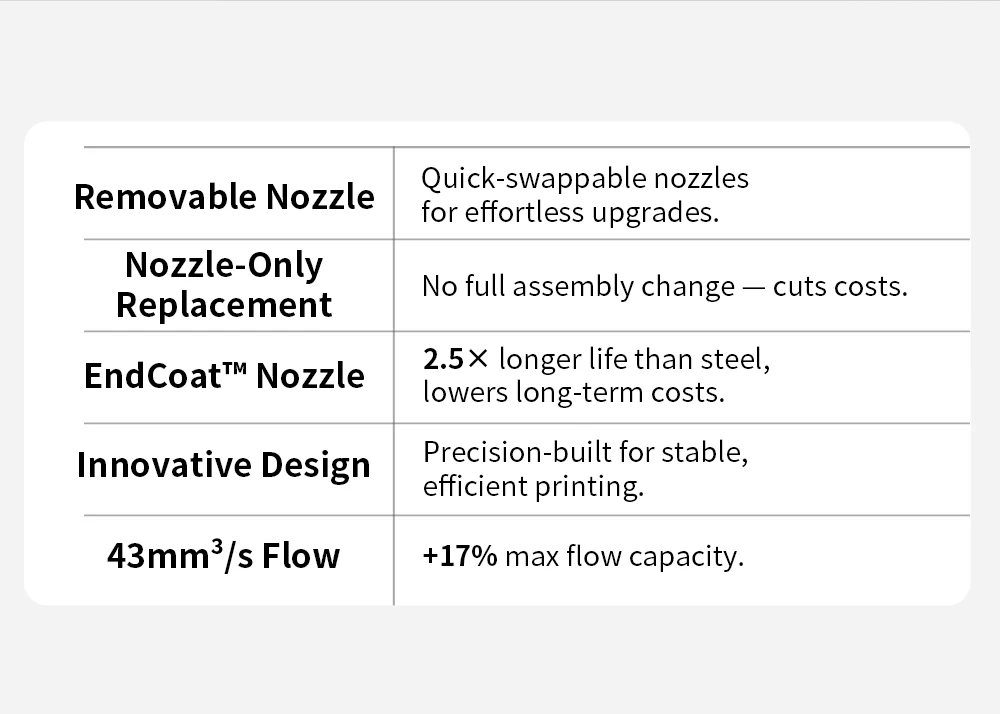
Task: Select the 'lowers long-term costs.' line
Action: click(573, 392)
